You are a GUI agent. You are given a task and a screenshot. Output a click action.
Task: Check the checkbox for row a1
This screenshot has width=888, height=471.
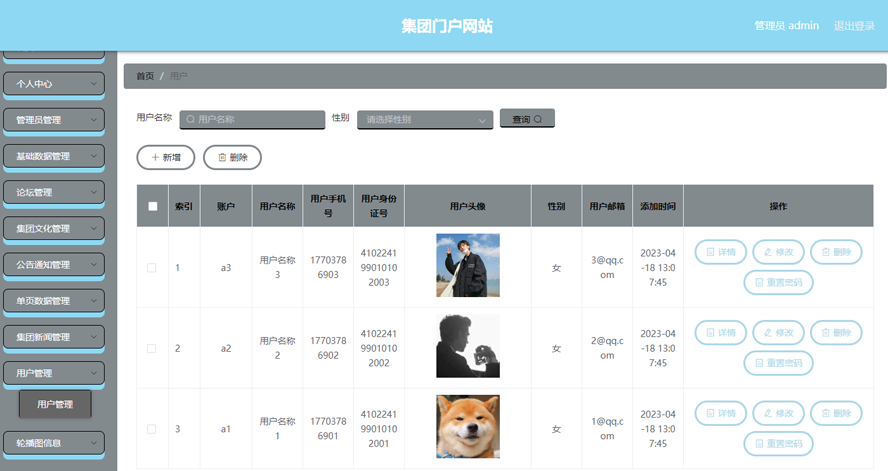point(152,429)
